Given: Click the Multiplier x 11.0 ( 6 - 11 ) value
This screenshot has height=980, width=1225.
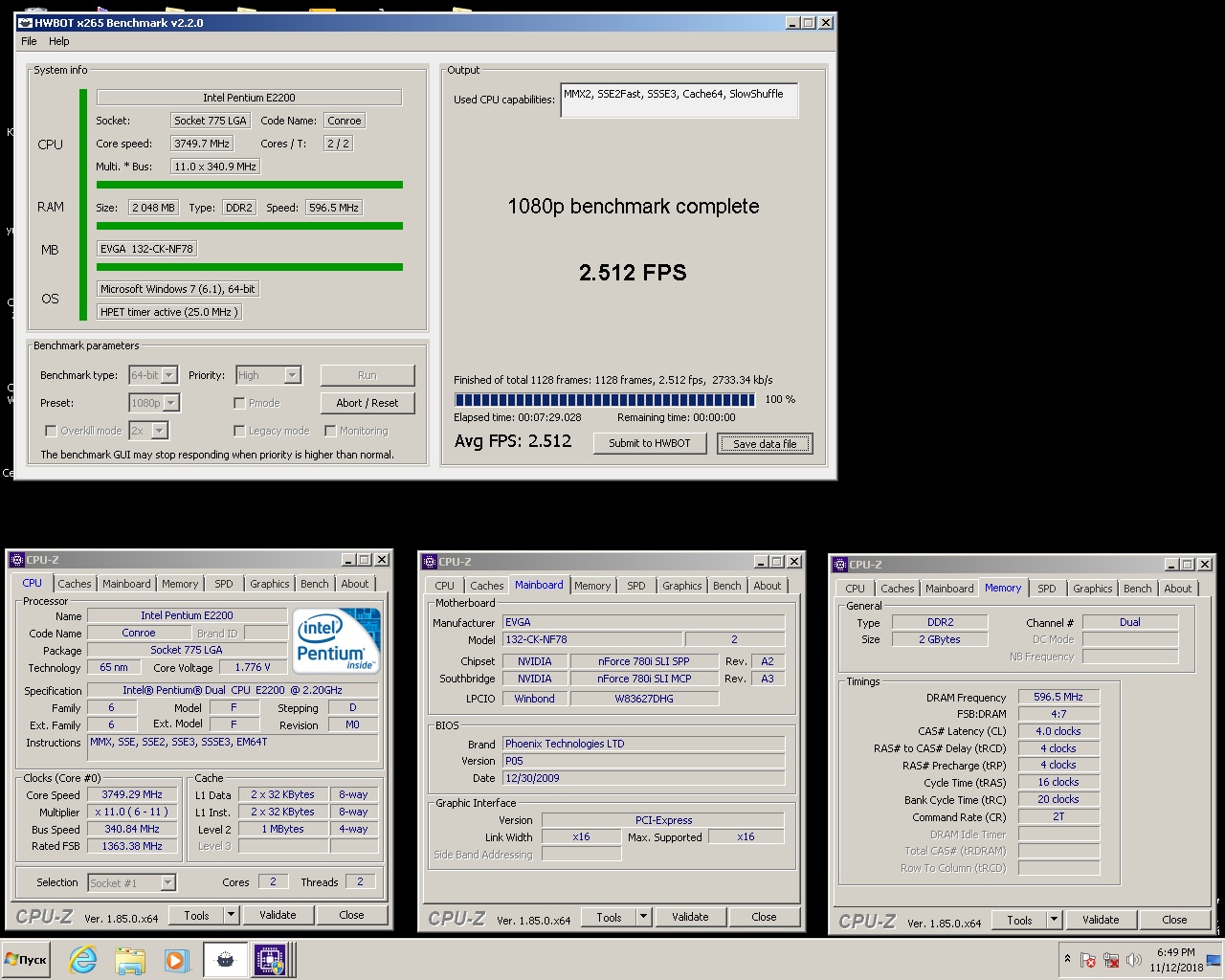Looking at the screenshot, I should (132, 812).
